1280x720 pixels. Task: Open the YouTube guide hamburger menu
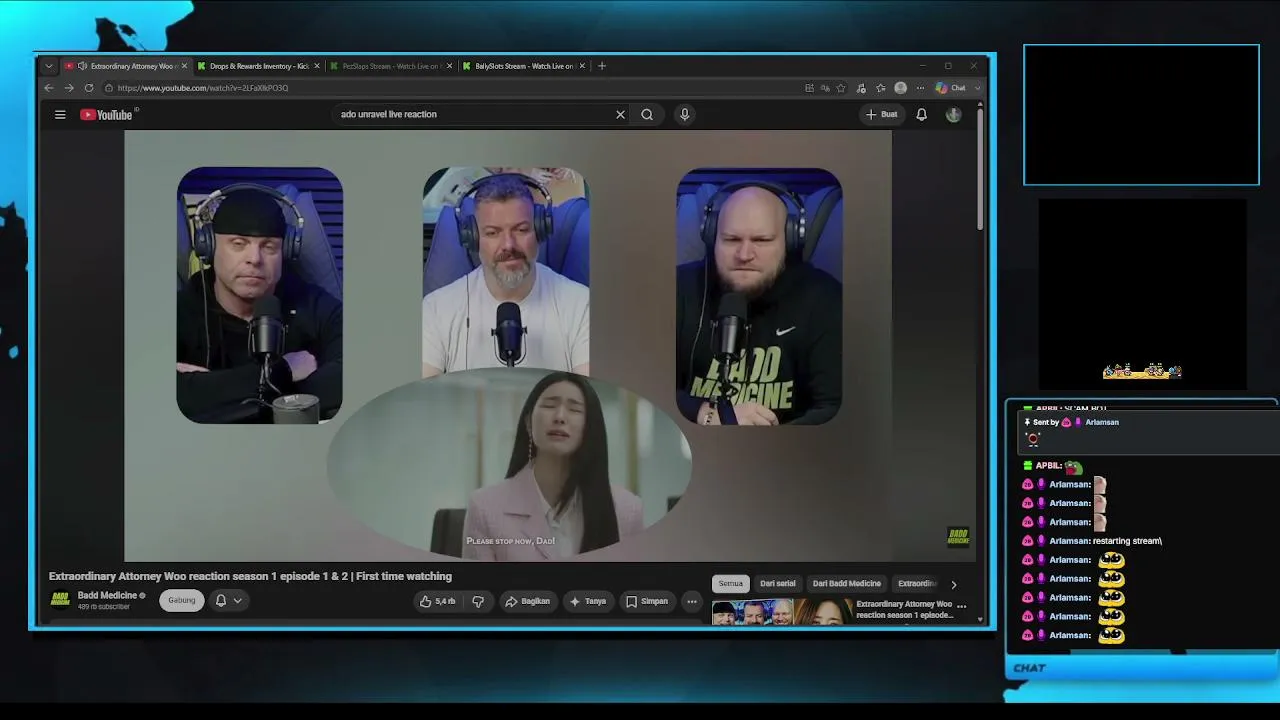[x=60, y=114]
